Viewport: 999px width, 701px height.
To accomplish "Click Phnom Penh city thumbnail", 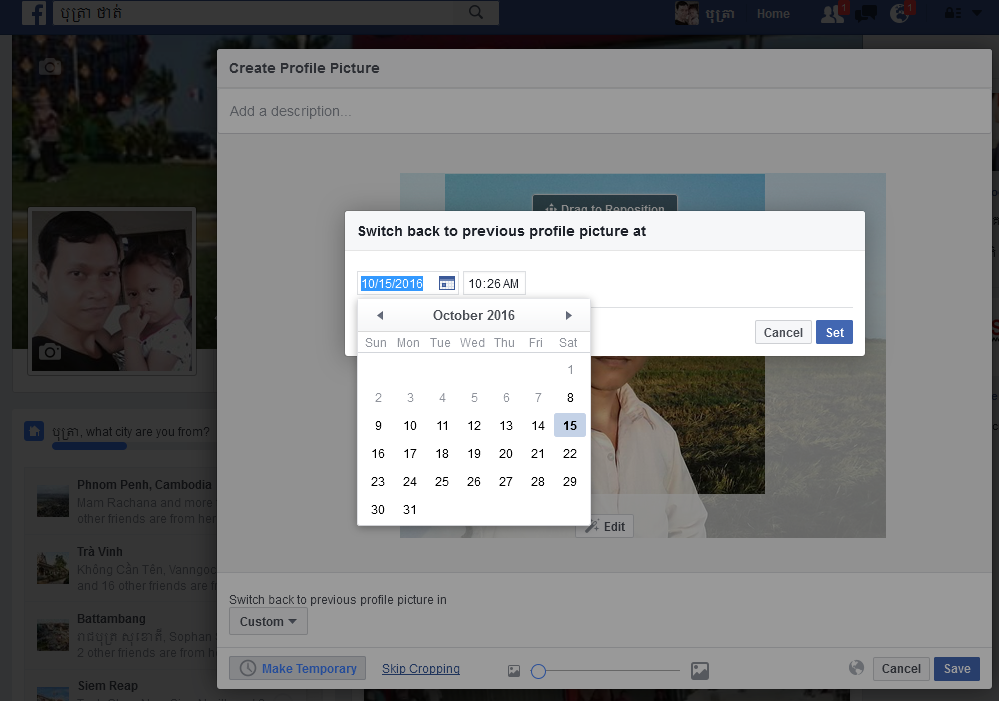I will (x=53, y=501).
